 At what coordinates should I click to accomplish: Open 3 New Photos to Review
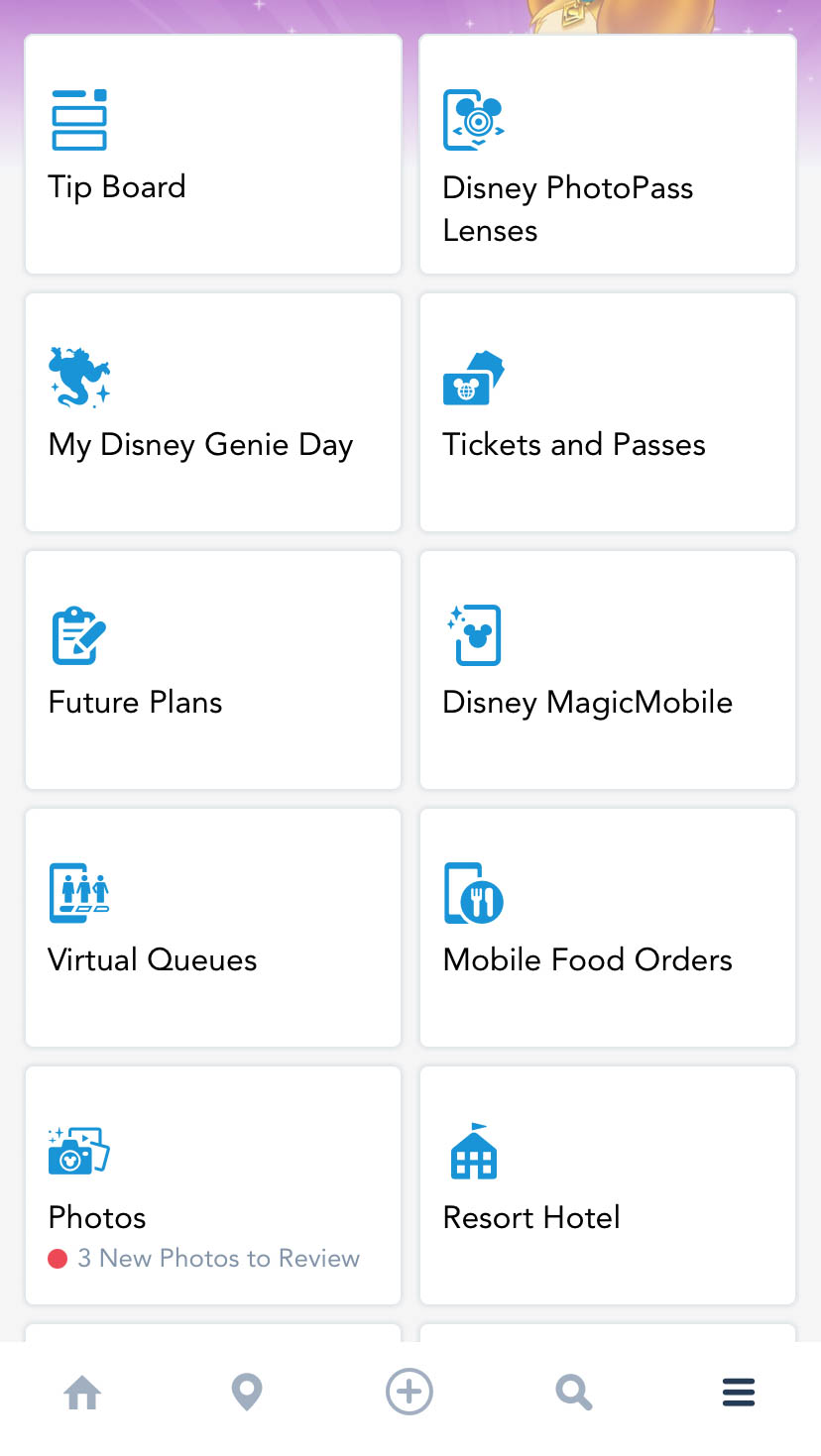[218, 1259]
